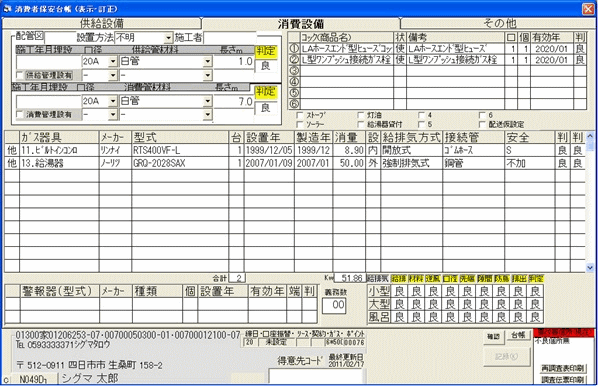Click the yellow consumption pipe 判定 button
Screen dimensions: 598x386
point(266,92)
